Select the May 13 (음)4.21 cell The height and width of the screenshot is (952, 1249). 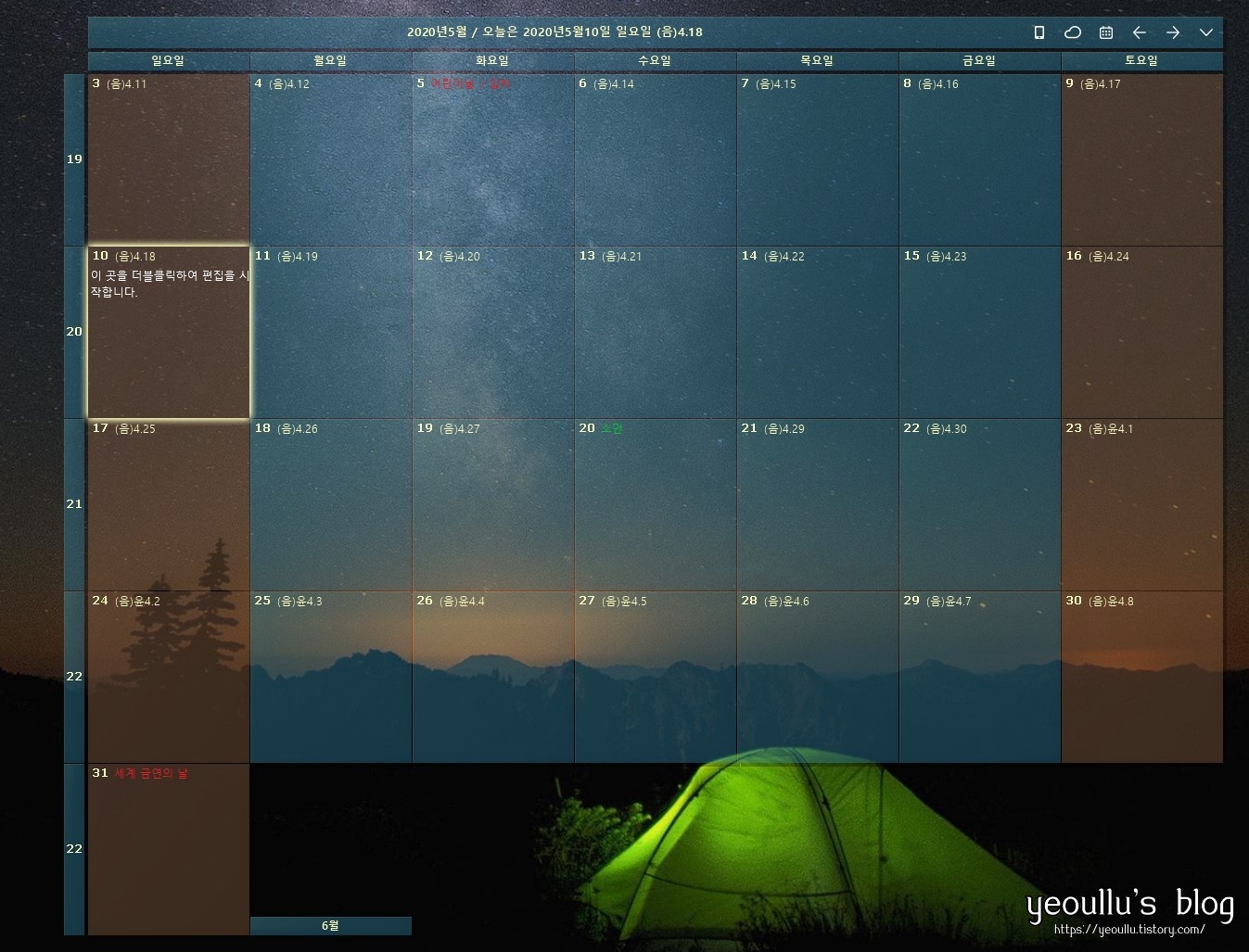pos(656,332)
